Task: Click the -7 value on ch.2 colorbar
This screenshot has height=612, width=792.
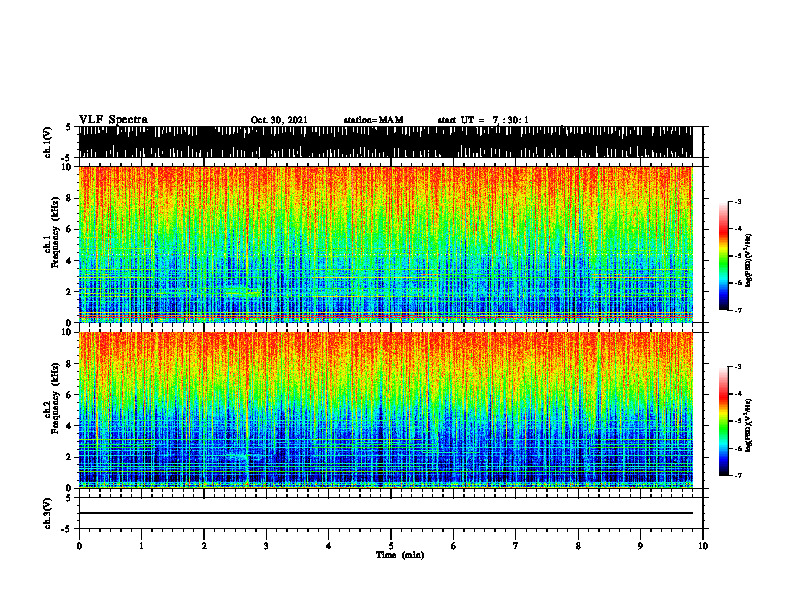Action: tap(738, 475)
